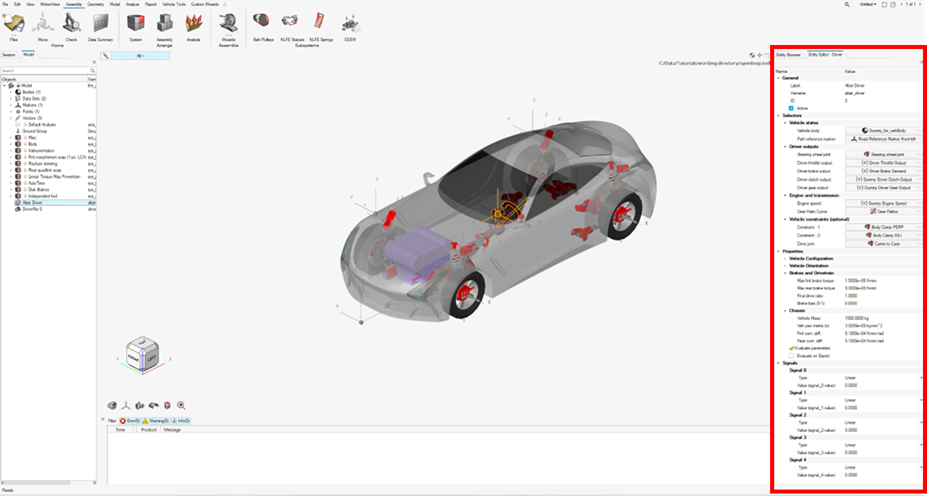Image resolution: width=927 pixels, height=496 pixels.
Task: Click the Message column header in log
Action: pyautogui.click(x=172, y=430)
